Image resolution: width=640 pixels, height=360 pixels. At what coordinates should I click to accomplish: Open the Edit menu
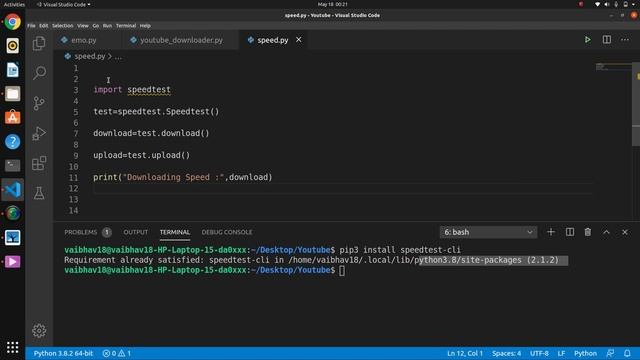click(43, 25)
